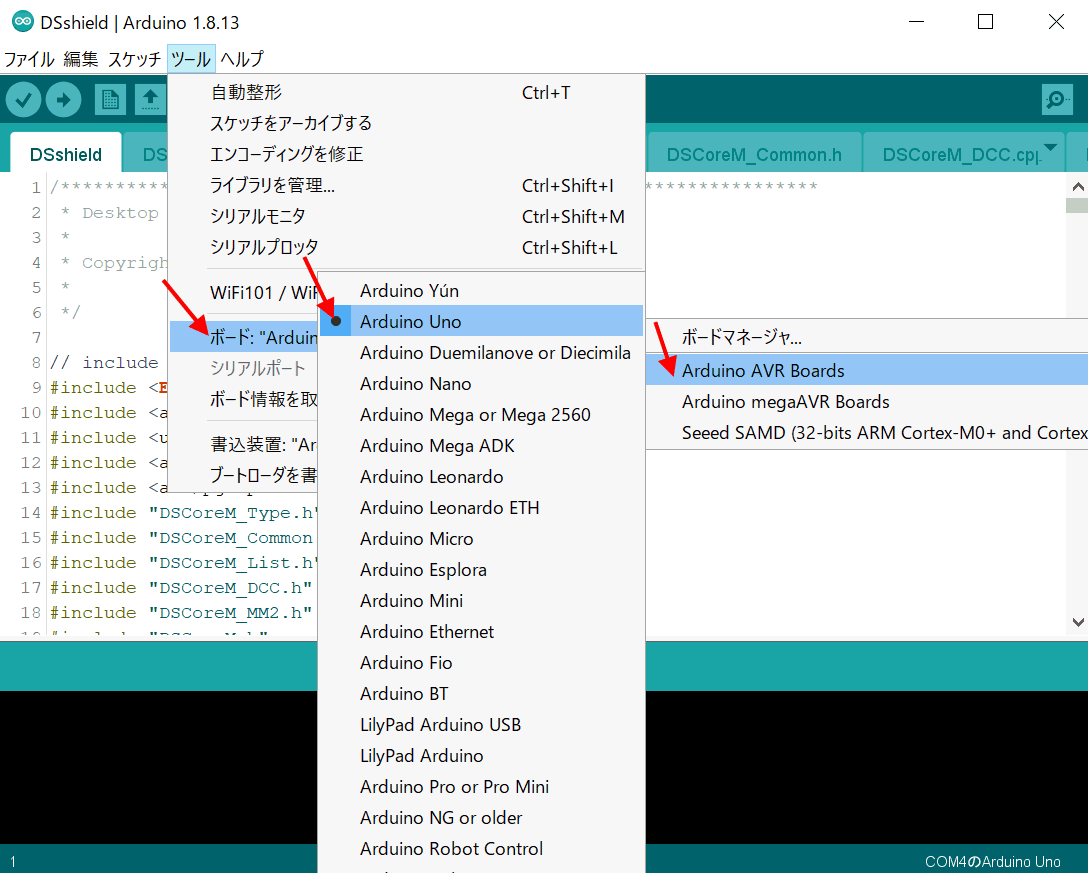Image resolution: width=1088 pixels, height=873 pixels.
Task: Select Arduino Nano board
Action: [x=482, y=384]
